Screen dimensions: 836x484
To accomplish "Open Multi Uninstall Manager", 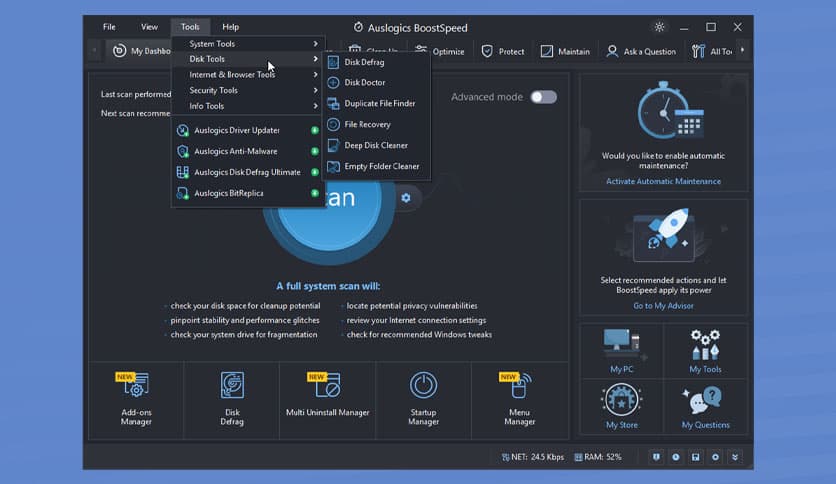I will [327, 399].
